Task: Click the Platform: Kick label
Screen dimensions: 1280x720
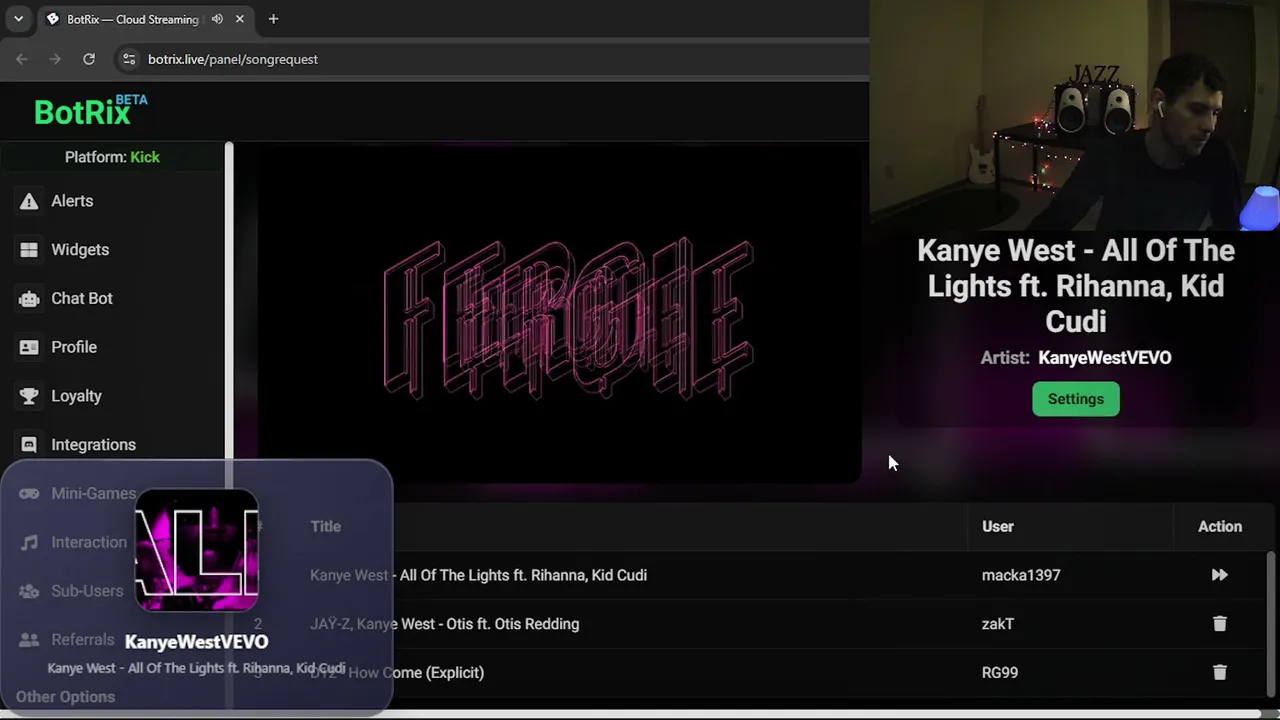Action: (x=112, y=157)
